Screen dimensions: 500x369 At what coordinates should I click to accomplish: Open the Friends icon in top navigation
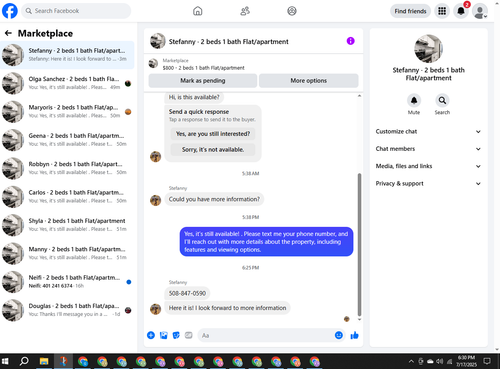pos(245,11)
